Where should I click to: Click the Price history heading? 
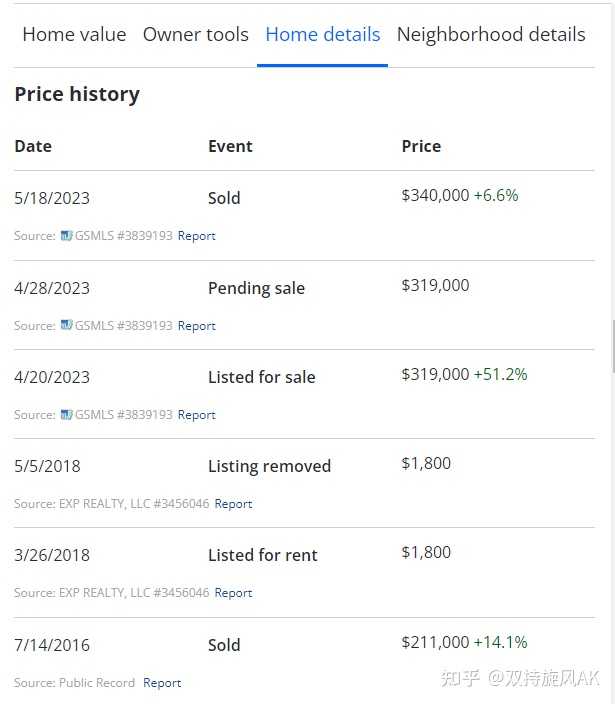[77, 94]
